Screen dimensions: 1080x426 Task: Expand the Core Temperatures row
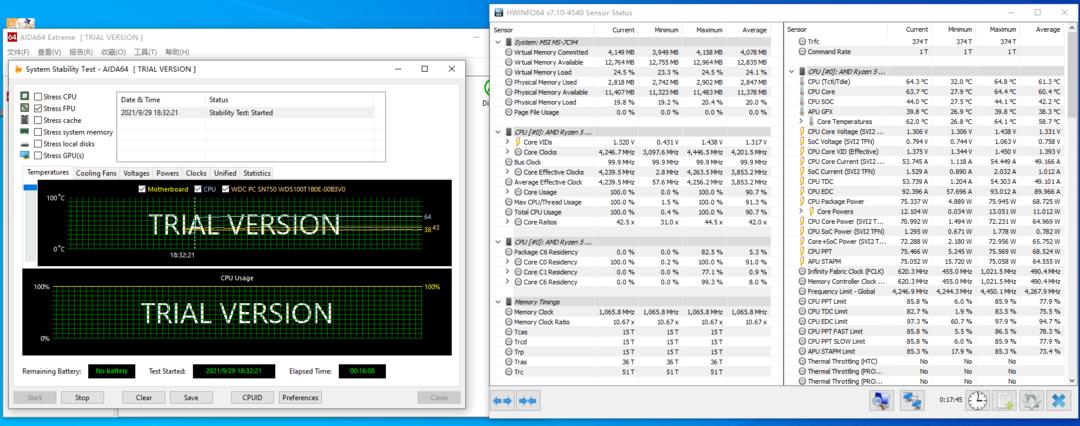(x=801, y=121)
